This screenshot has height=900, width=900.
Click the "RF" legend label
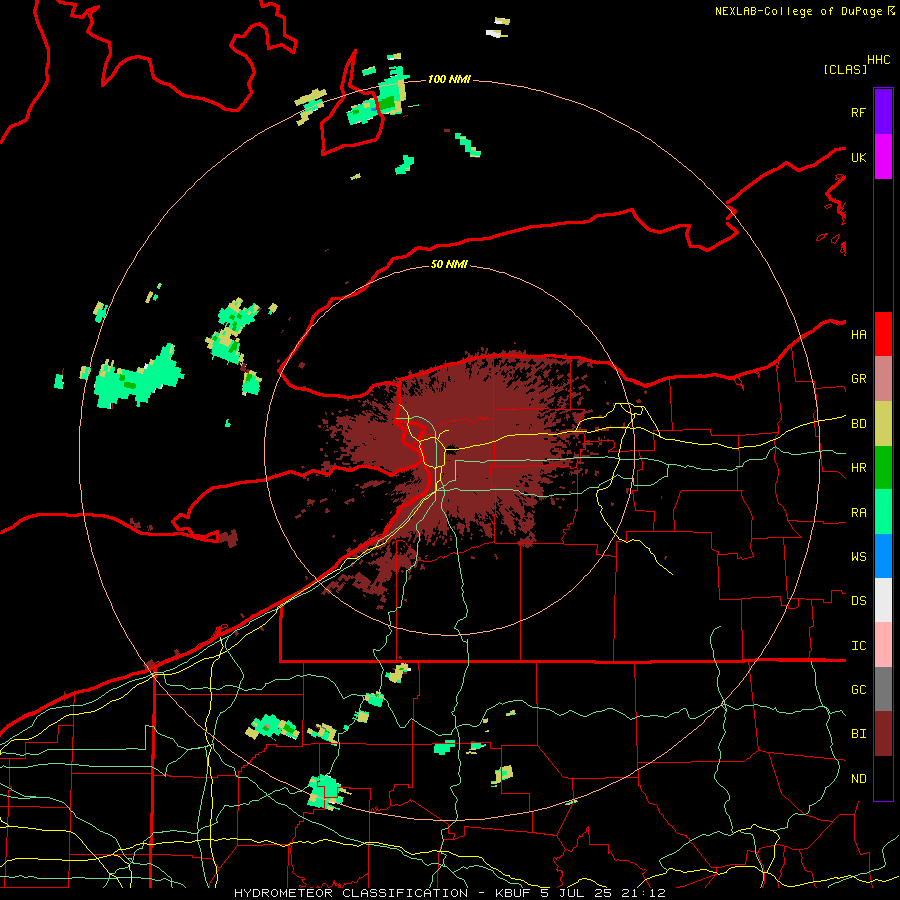[859, 112]
